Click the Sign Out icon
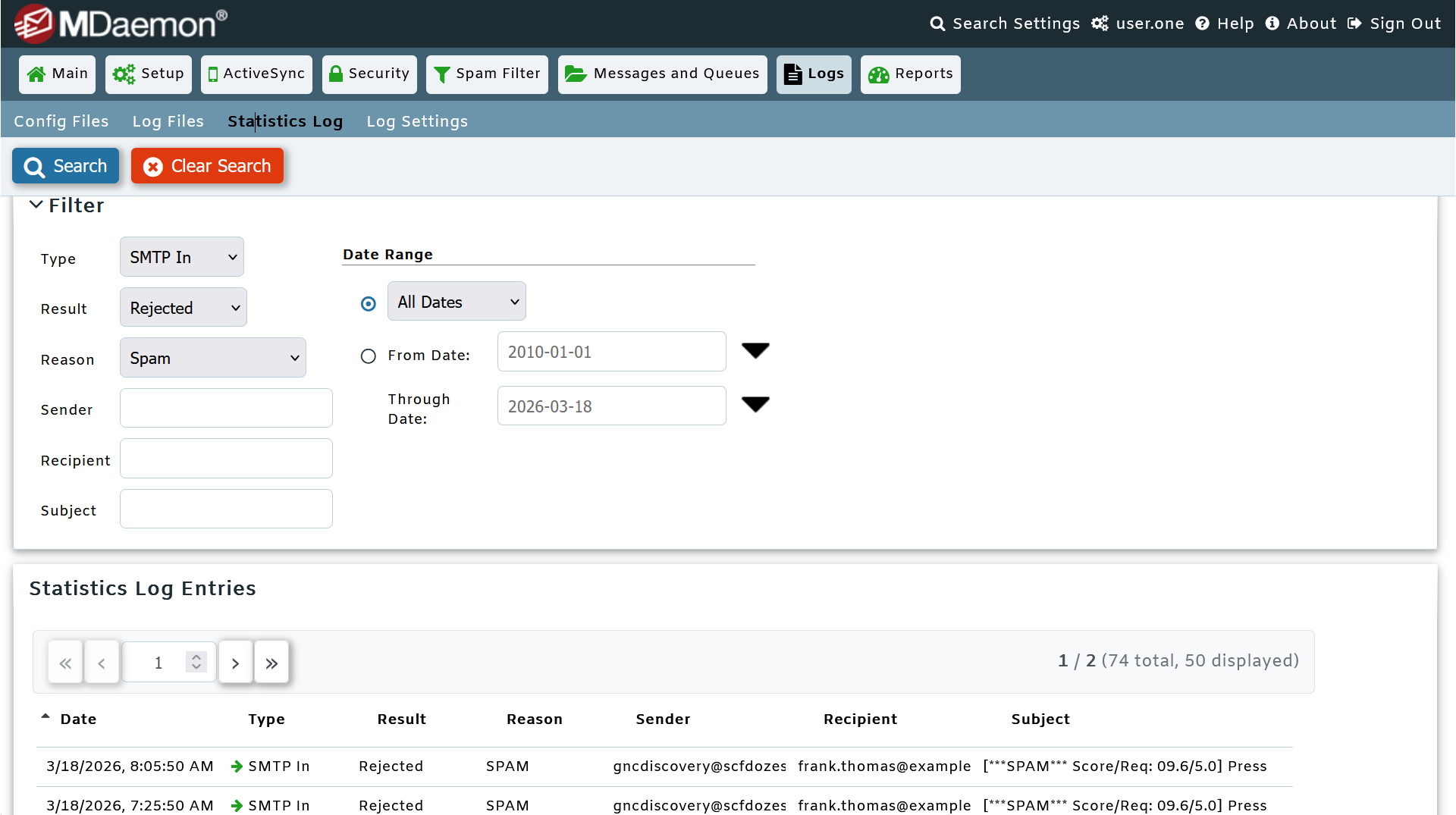The height and width of the screenshot is (815, 1456). (x=1355, y=24)
